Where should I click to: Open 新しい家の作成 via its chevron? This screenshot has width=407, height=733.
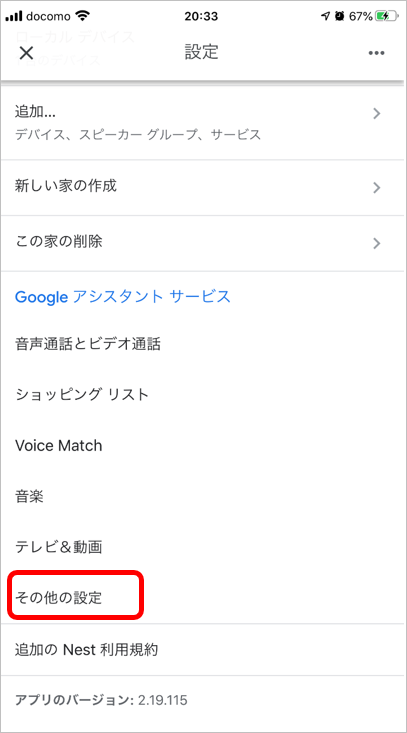point(377,188)
